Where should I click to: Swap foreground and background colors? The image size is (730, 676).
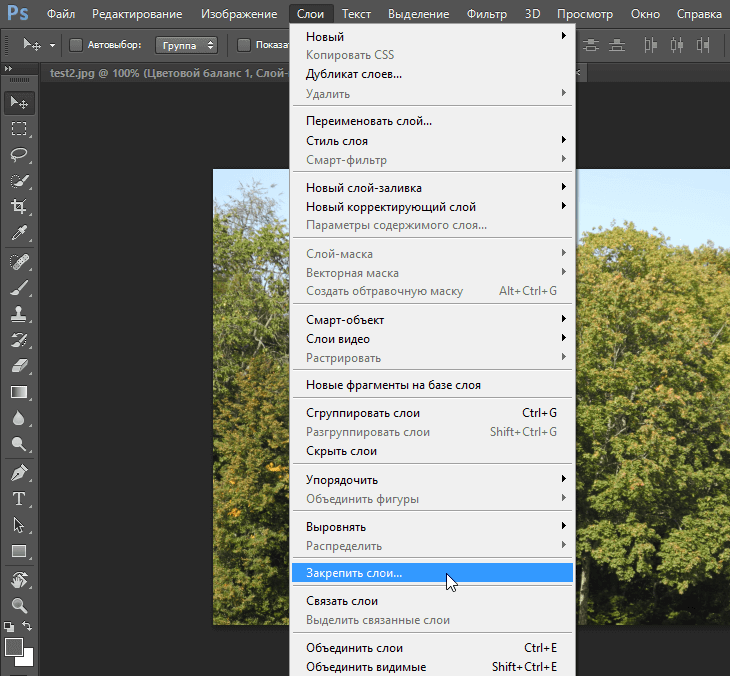[28, 628]
